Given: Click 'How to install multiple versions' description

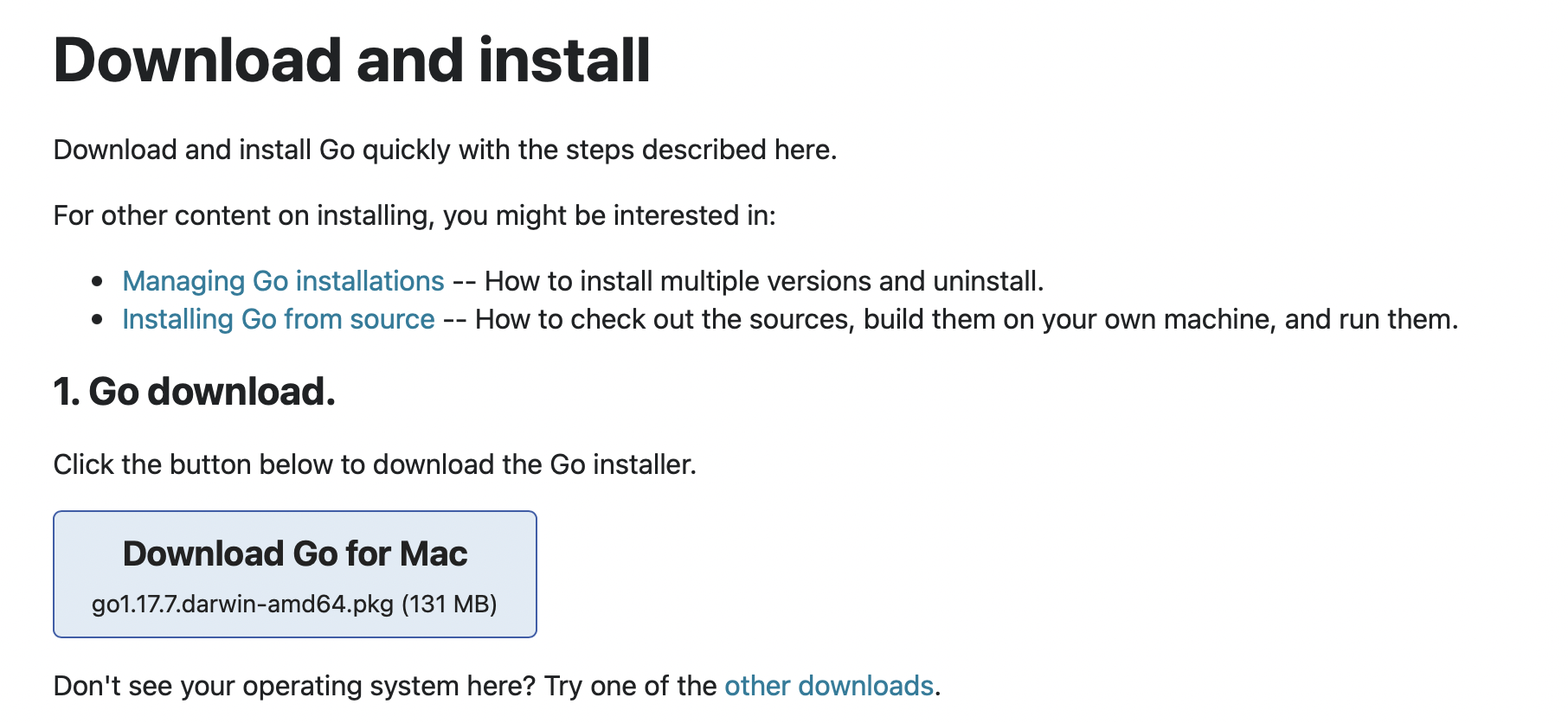Looking at the screenshot, I should 764,281.
